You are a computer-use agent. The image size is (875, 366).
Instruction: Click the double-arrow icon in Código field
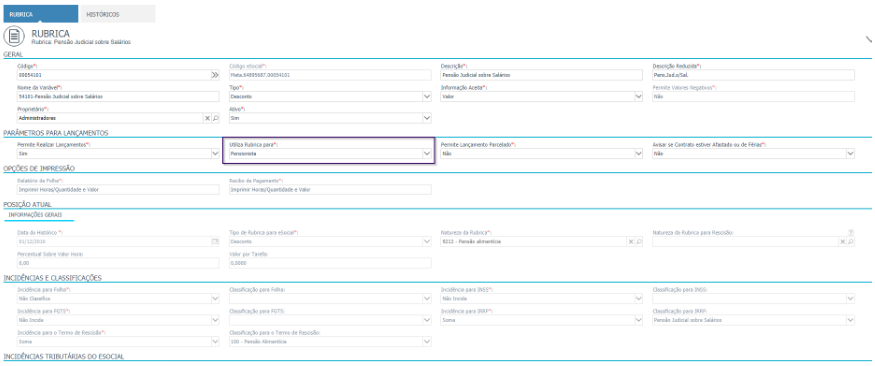[215, 75]
